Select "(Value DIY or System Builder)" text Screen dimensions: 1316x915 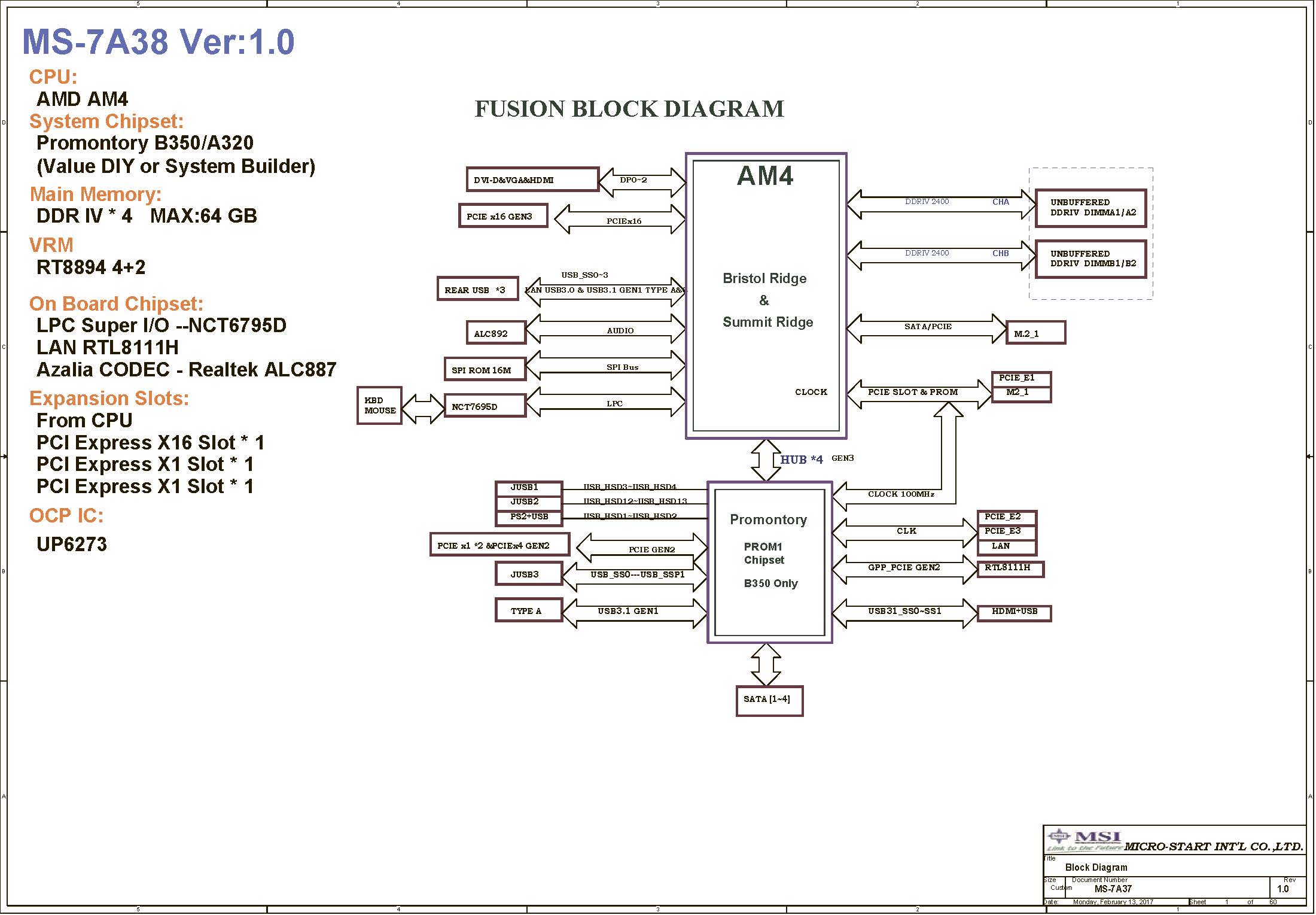tap(176, 166)
